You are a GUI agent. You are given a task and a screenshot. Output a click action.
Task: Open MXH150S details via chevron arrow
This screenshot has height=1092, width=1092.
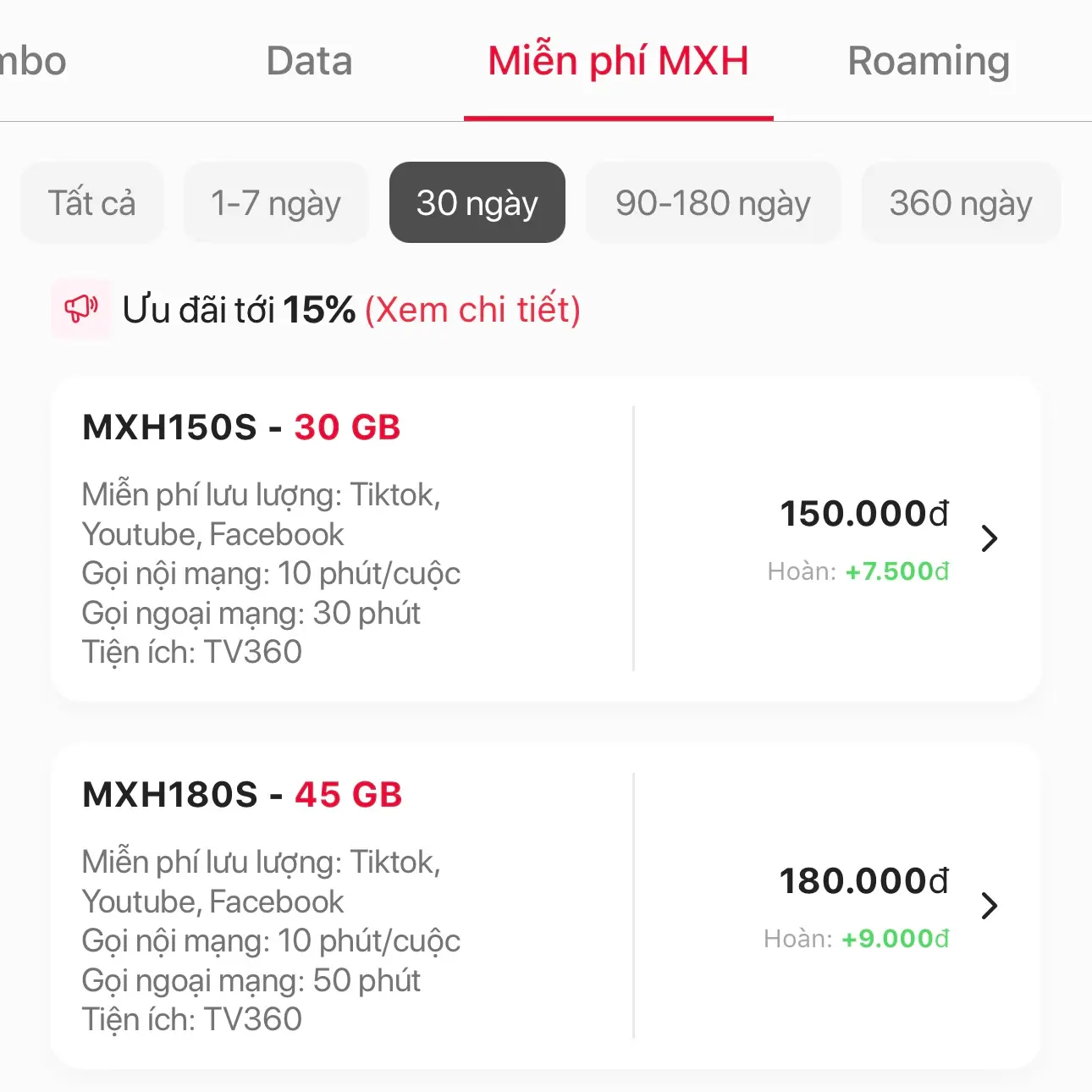[989, 538]
